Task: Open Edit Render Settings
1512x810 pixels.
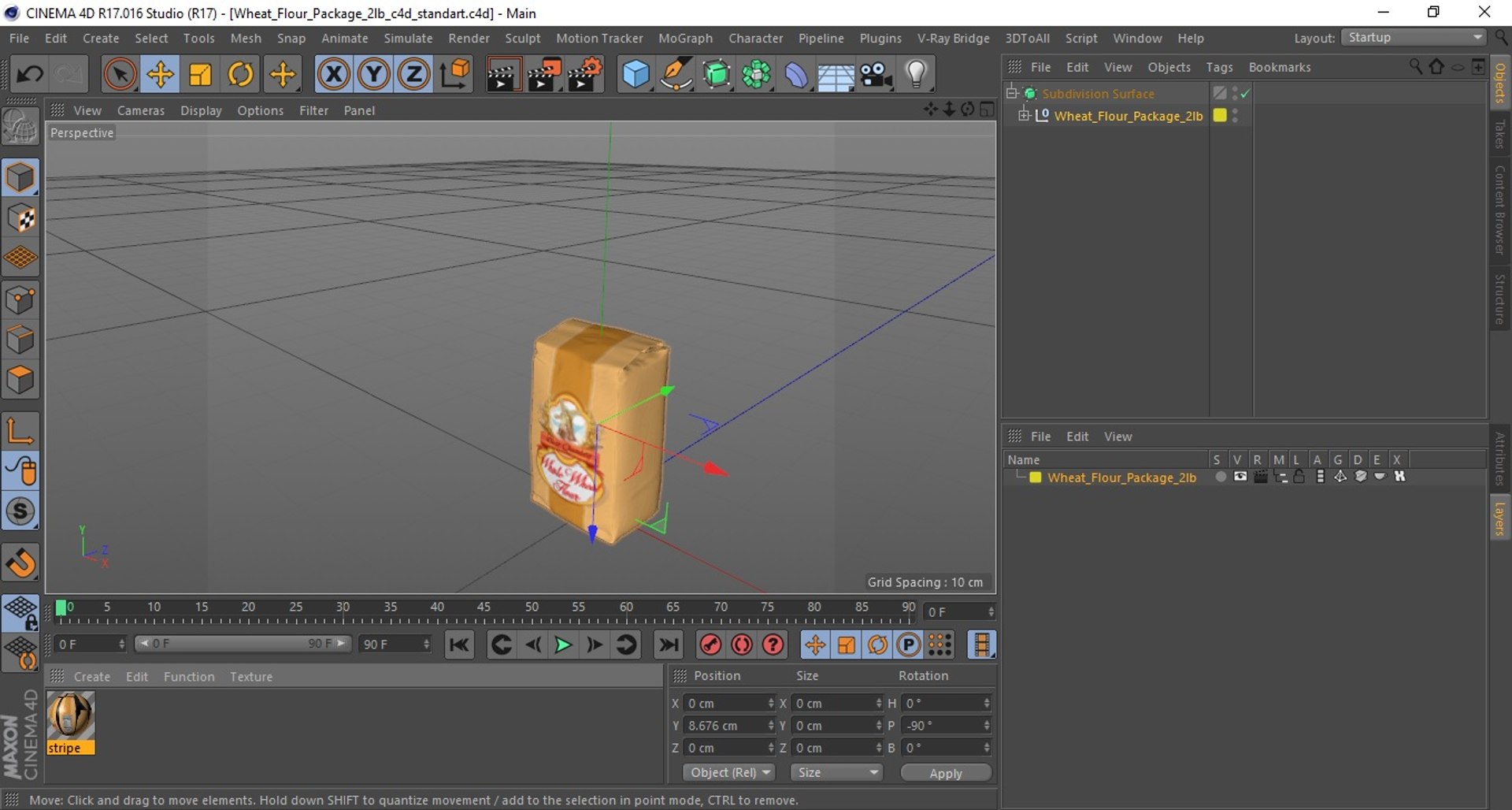Action: click(x=585, y=74)
